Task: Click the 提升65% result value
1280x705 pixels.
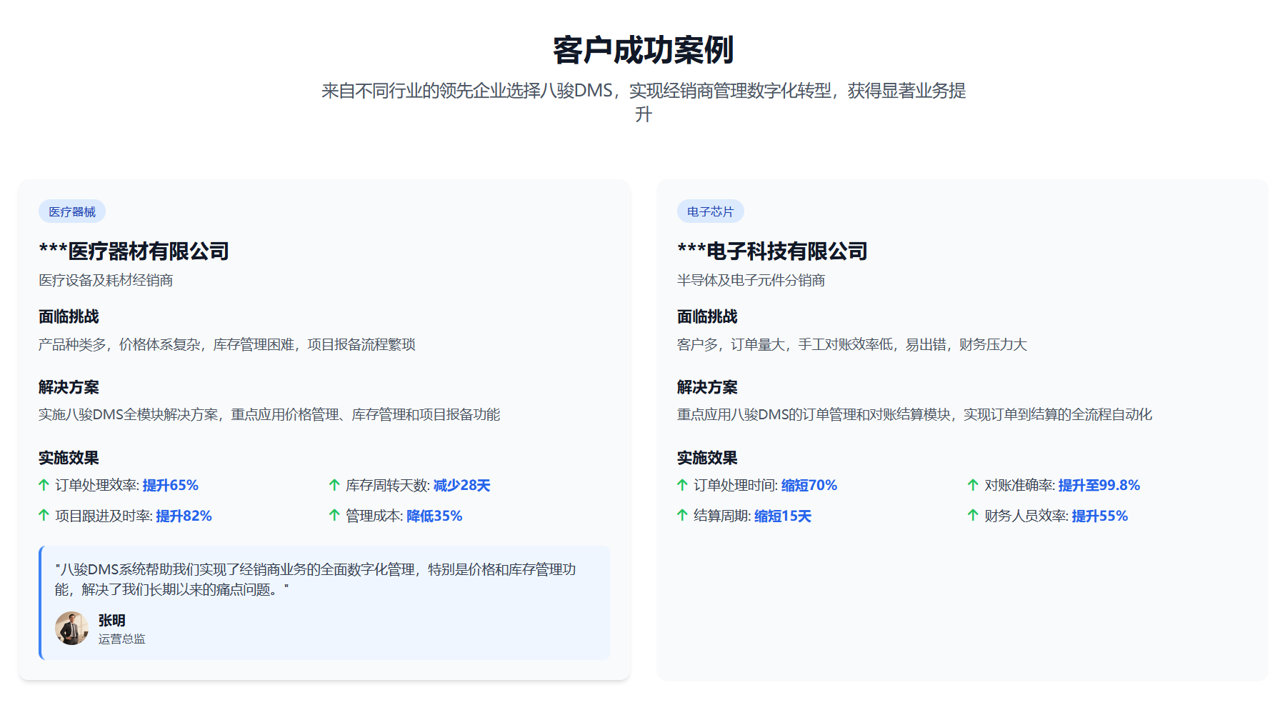Action: pyautogui.click(x=170, y=485)
